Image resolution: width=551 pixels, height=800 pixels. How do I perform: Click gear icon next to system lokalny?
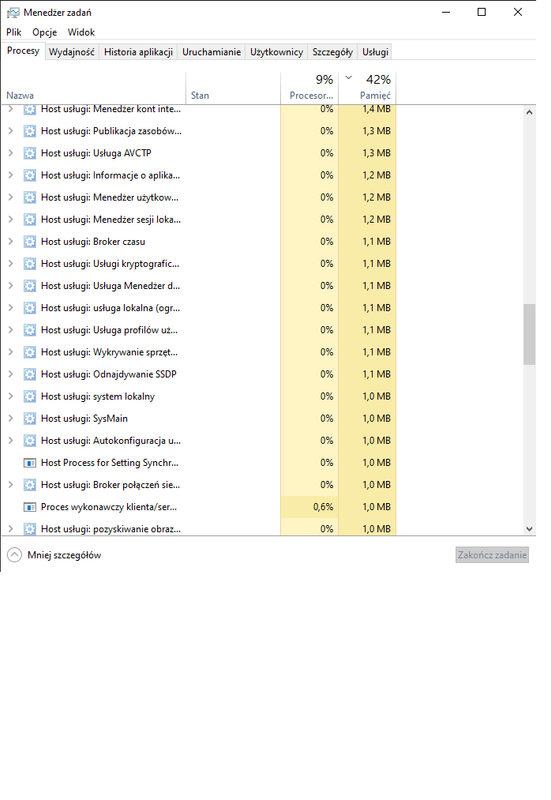click(x=30, y=396)
